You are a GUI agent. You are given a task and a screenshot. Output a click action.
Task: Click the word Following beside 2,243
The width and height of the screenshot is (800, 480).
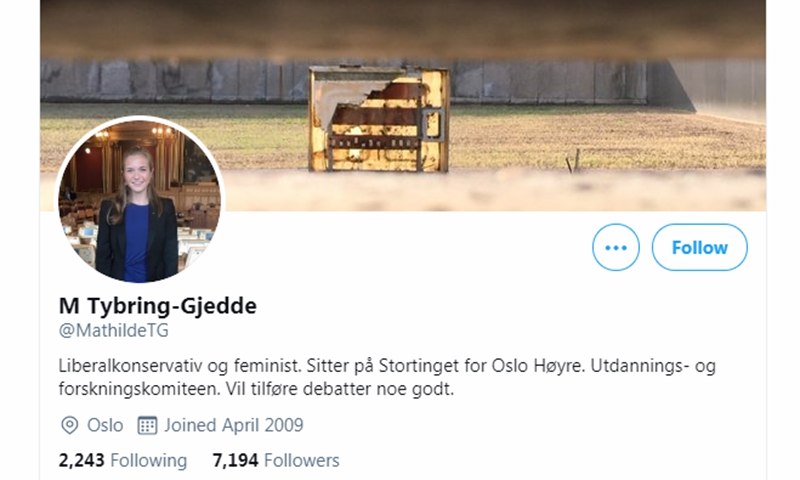(148, 461)
